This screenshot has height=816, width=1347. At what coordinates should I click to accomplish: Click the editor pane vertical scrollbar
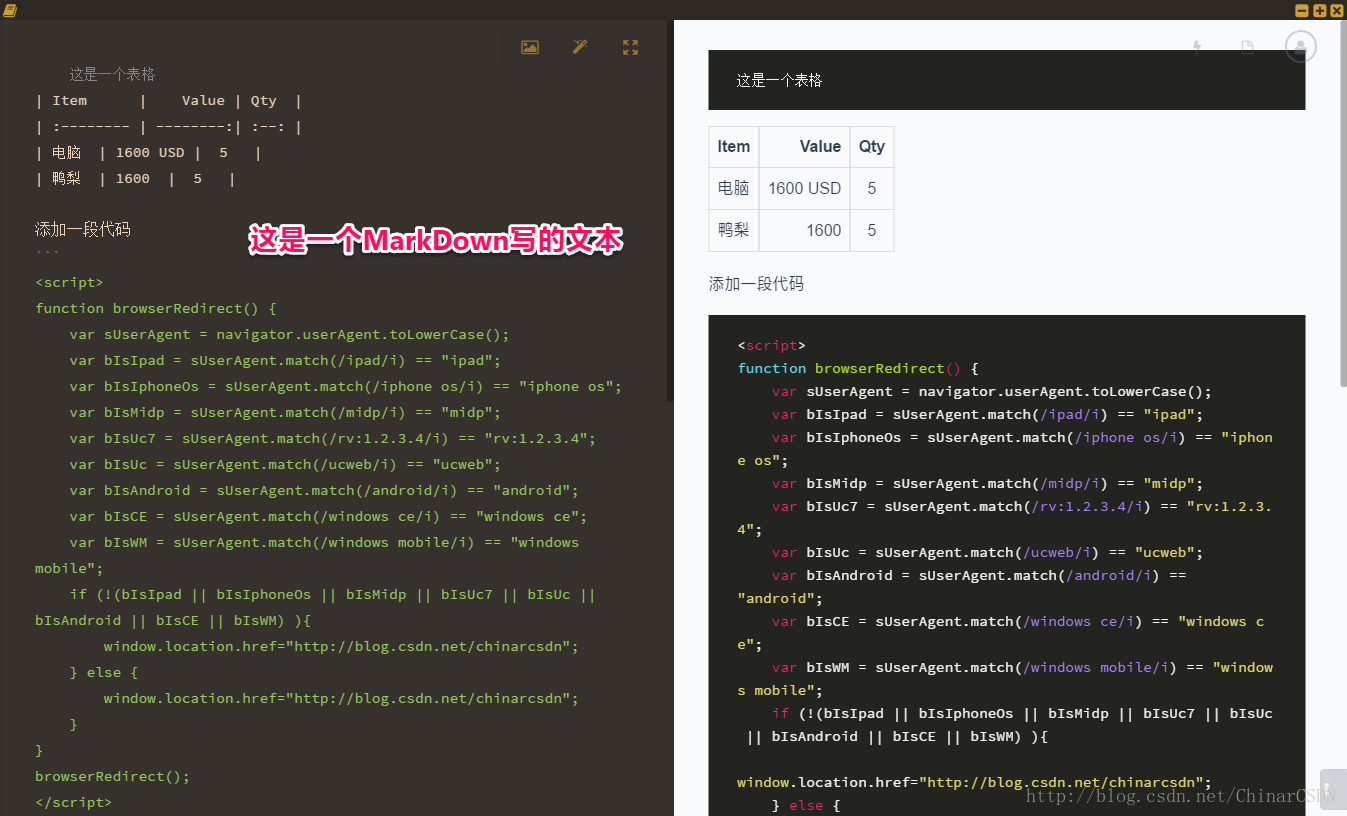pyautogui.click(x=670, y=210)
